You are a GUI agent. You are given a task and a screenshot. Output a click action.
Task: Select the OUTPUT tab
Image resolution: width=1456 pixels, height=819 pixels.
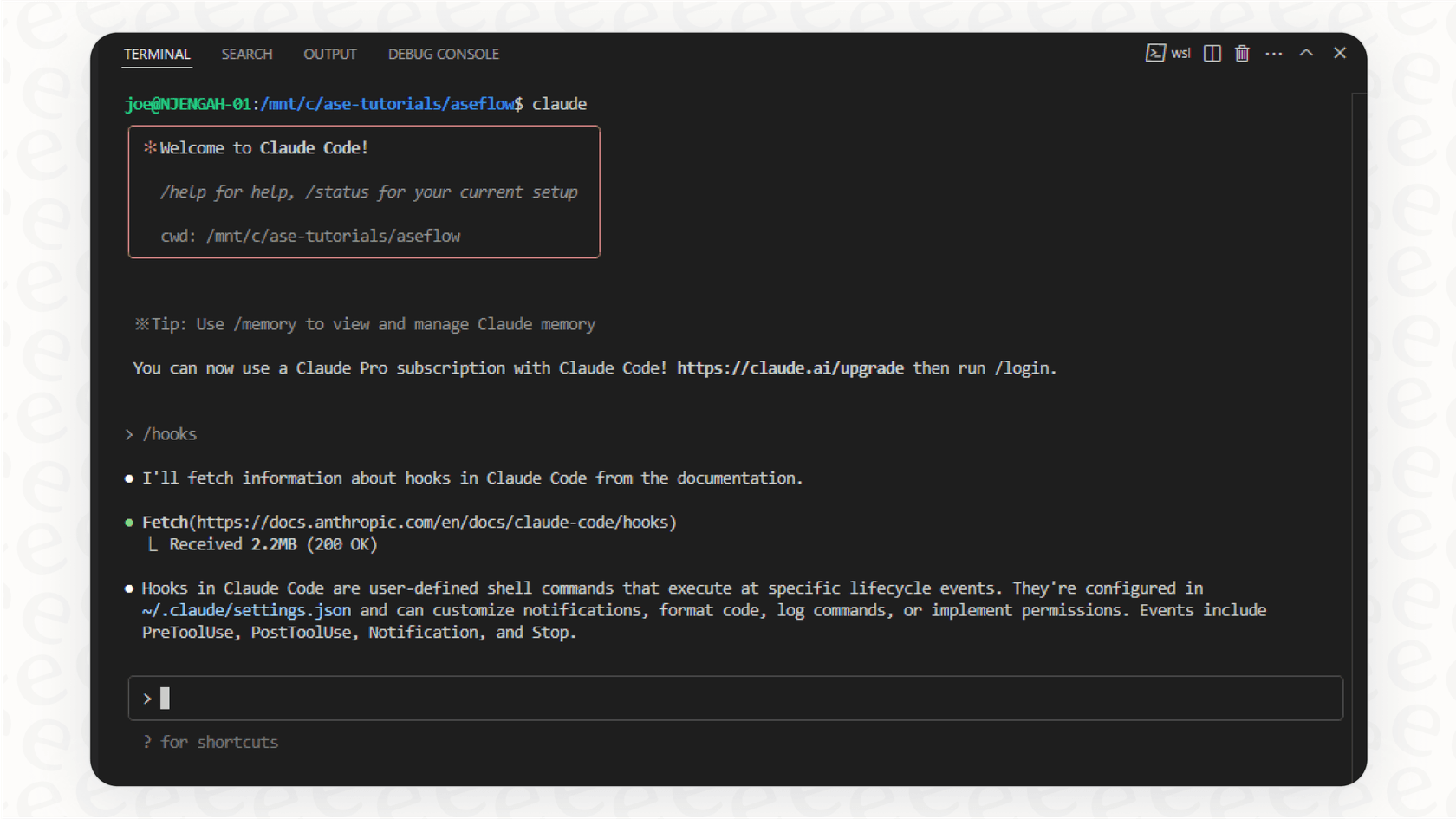(x=329, y=54)
